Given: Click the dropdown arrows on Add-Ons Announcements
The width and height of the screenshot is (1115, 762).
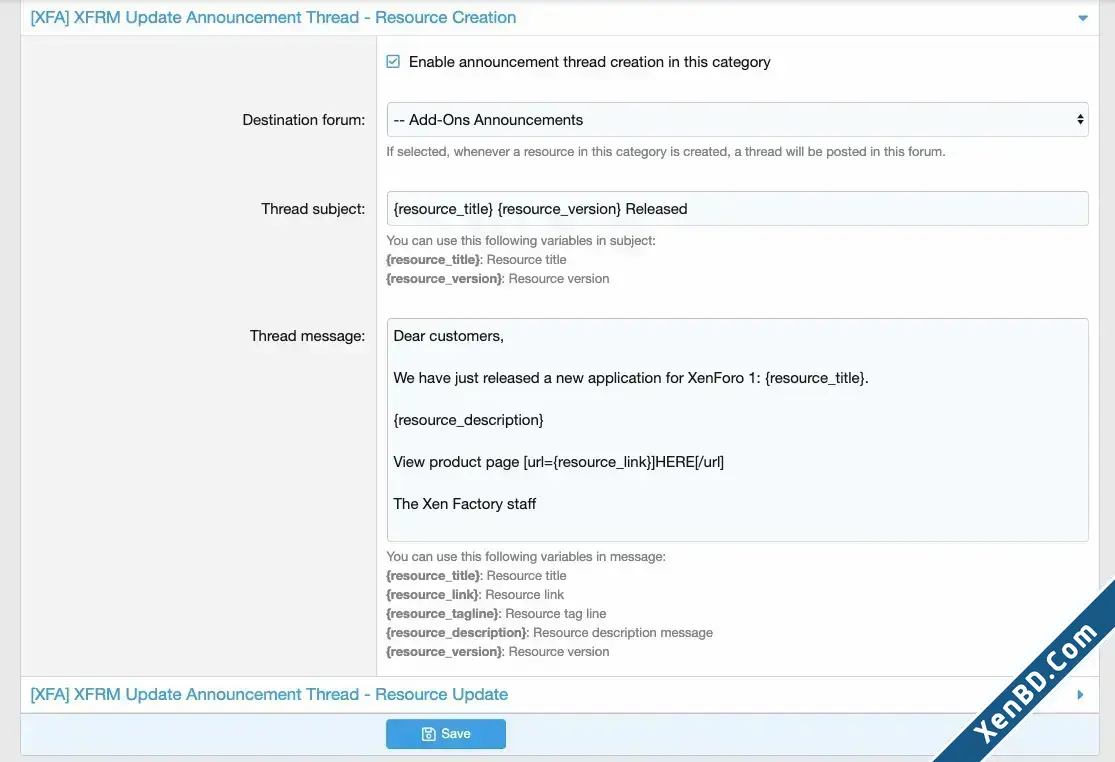Looking at the screenshot, I should [x=1080, y=119].
